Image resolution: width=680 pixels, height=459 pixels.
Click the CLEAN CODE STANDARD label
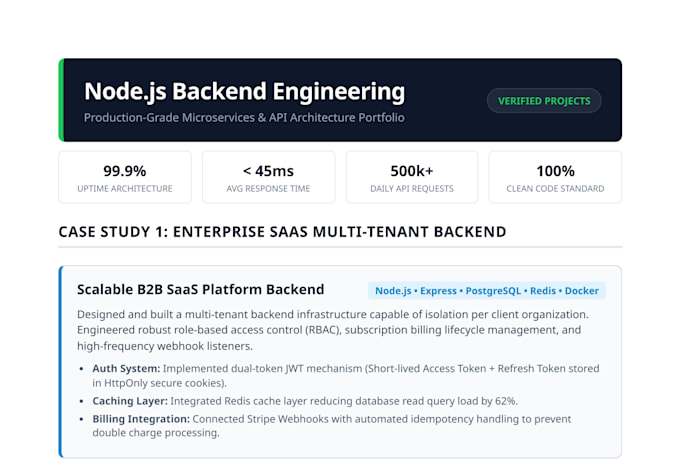click(556, 189)
